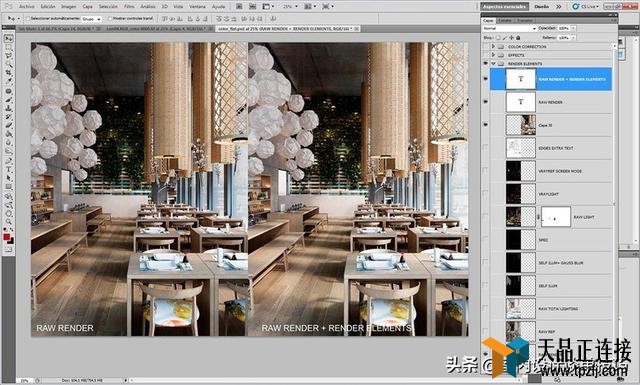Select the Lasso tool
Viewport: 640px width, 385px height.
[8, 56]
